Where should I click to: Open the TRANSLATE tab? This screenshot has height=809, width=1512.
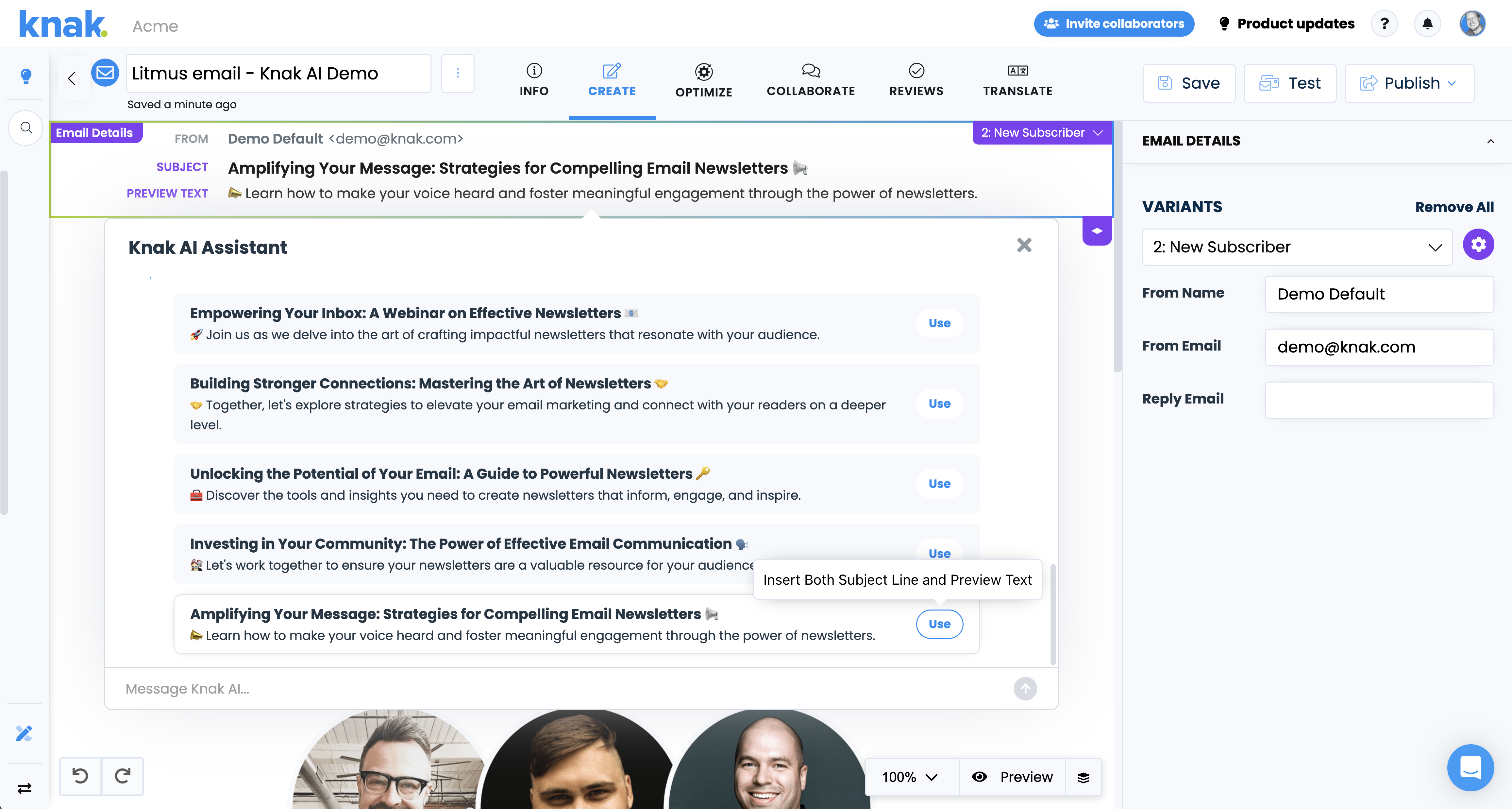1018,80
